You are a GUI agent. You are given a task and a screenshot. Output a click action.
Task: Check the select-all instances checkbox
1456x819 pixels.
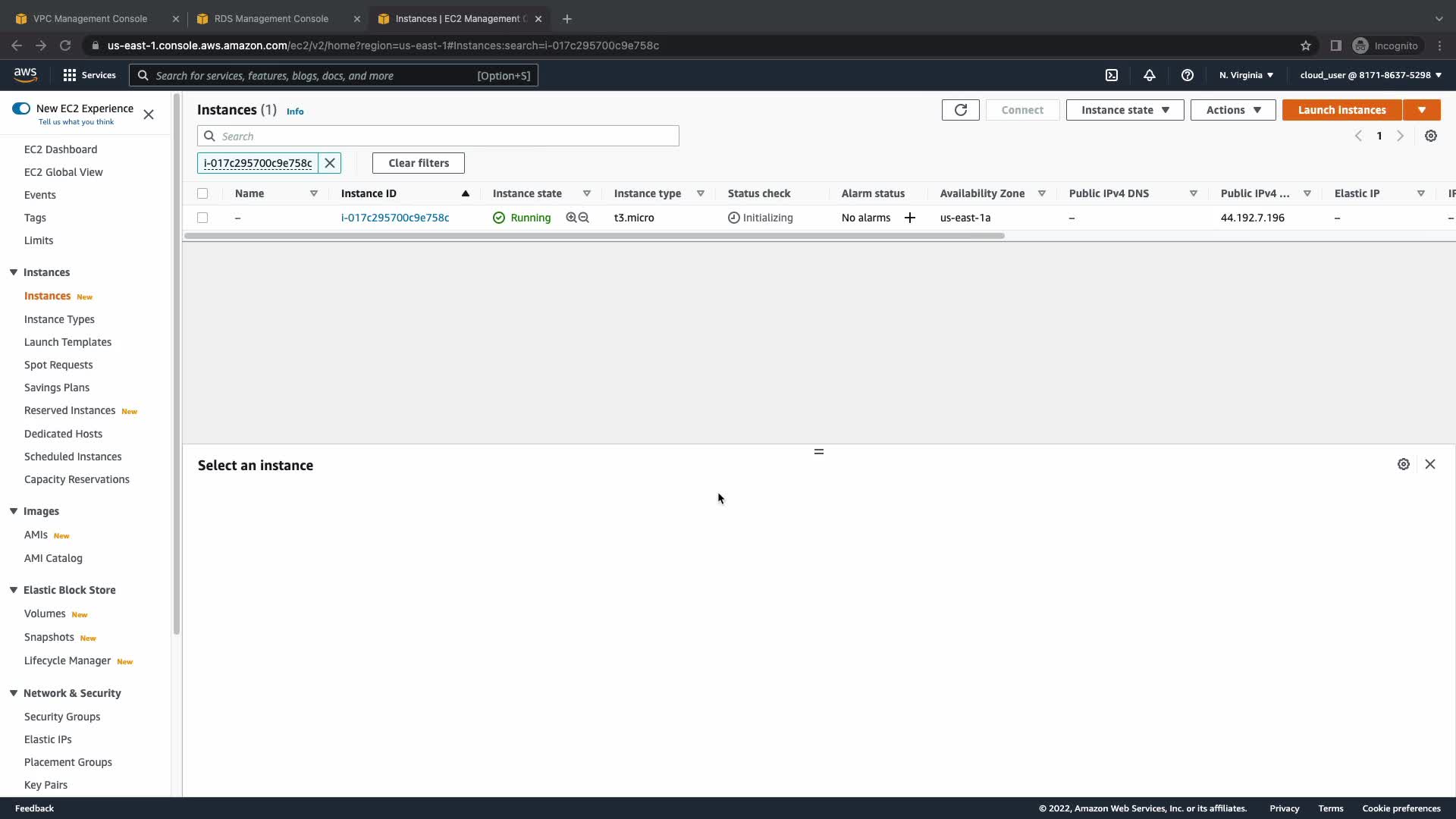[202, 193]
